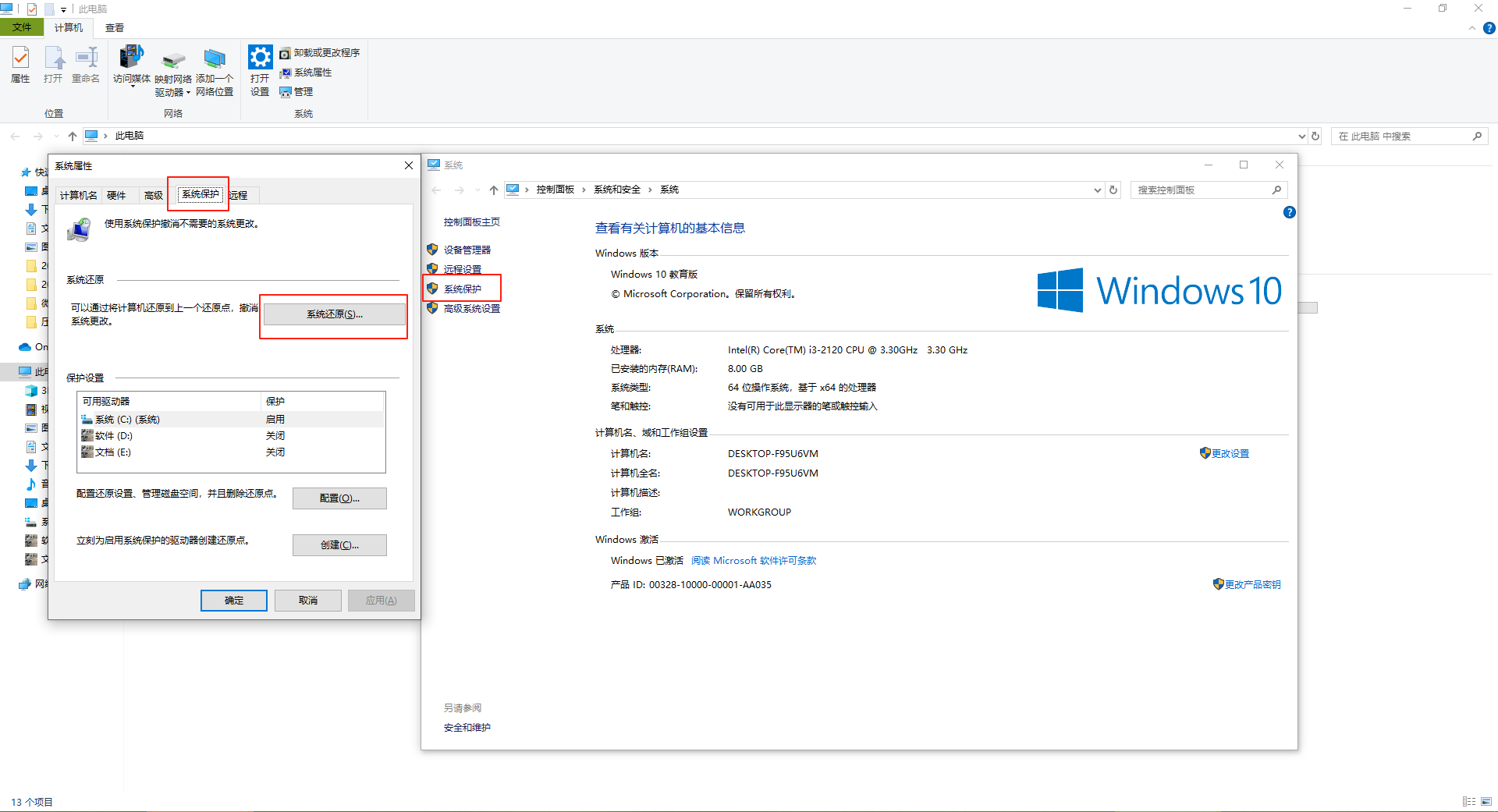Click System and Security breadcrumb
Screen dimensions: 1498x812
[x=617, y=190]
